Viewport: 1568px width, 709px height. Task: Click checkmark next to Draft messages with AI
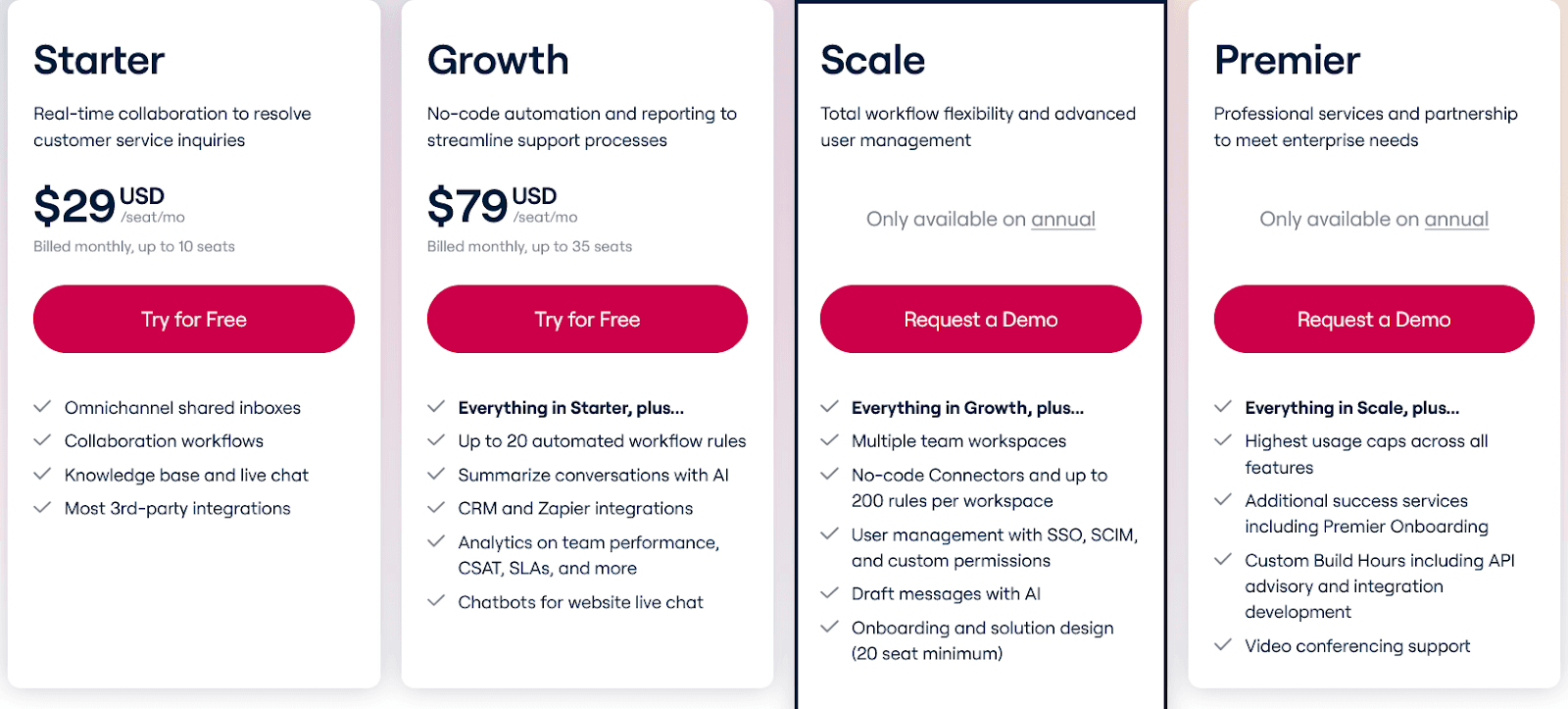coord(829,592)
